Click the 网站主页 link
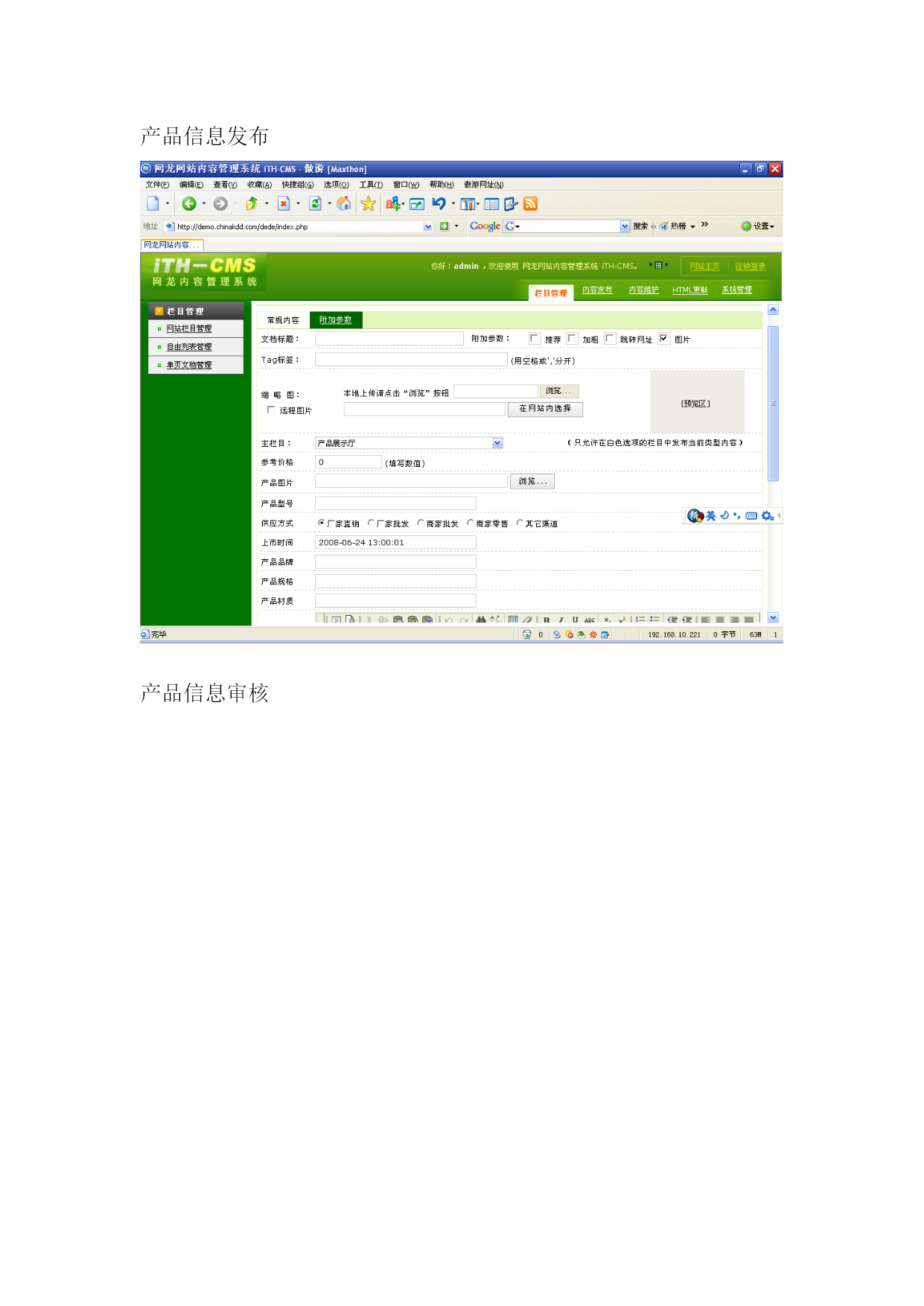Image resolution: width=924 pixels, height=1306 pixels. coord(704,267)
